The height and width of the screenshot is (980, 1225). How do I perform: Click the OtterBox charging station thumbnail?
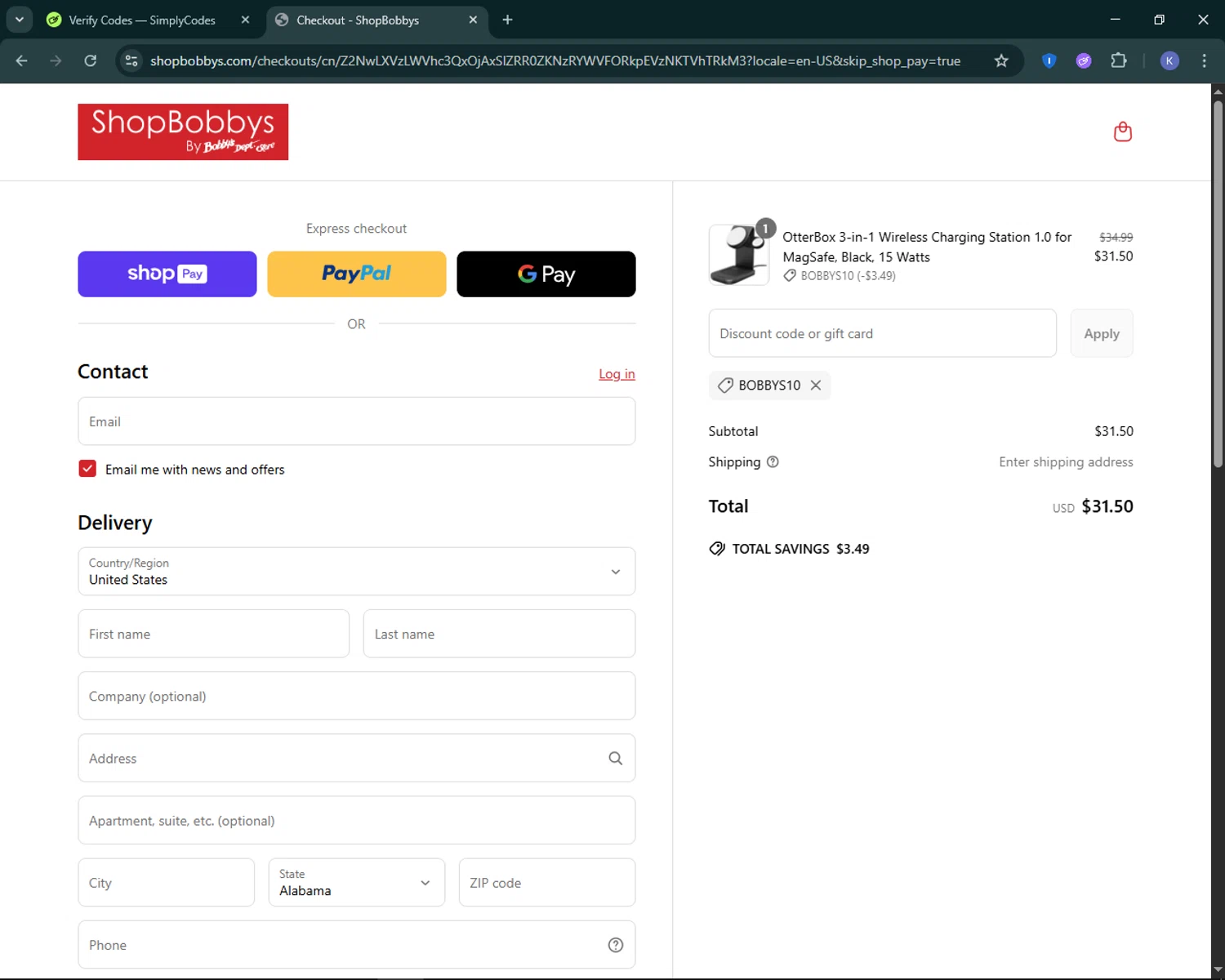(739, 255)
